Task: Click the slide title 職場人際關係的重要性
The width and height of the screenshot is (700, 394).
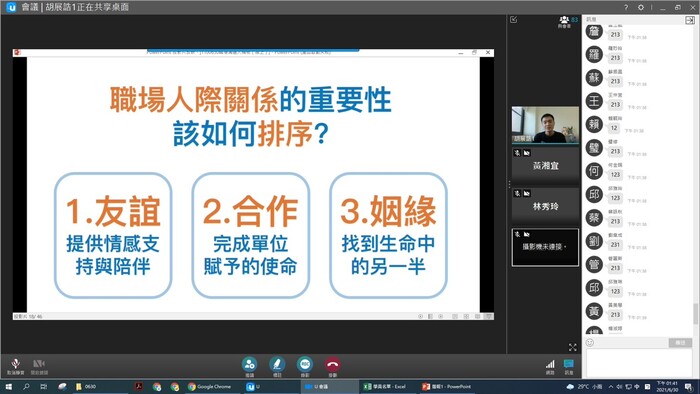Action: tap(250, 100)
